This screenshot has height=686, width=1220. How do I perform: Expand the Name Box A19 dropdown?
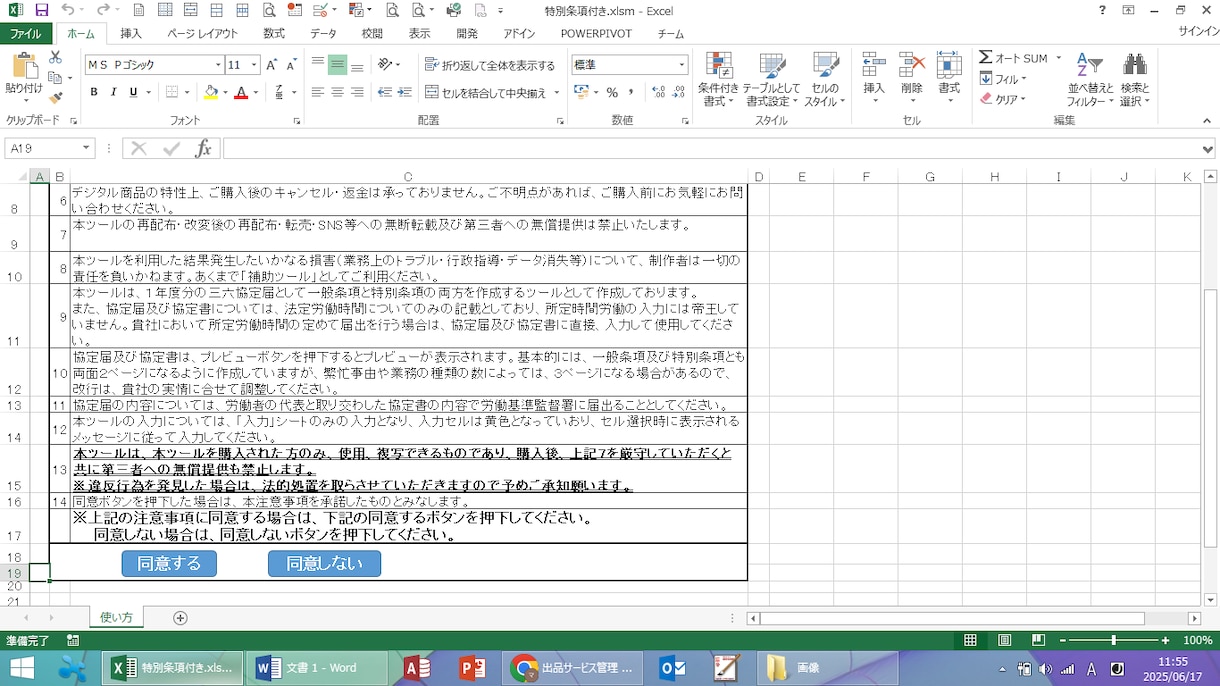point(86,148)
